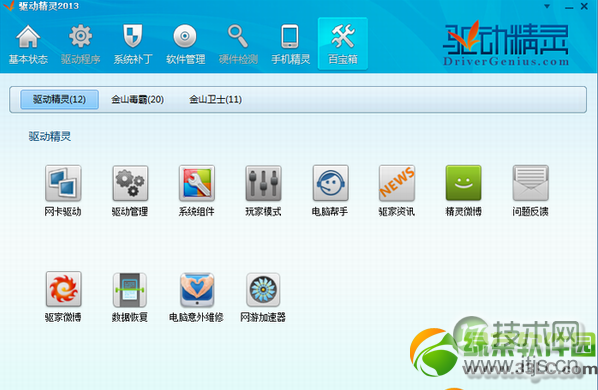
Task: Switch to the 驱动精灵(12) tab
Action: (x=59, y=100)
